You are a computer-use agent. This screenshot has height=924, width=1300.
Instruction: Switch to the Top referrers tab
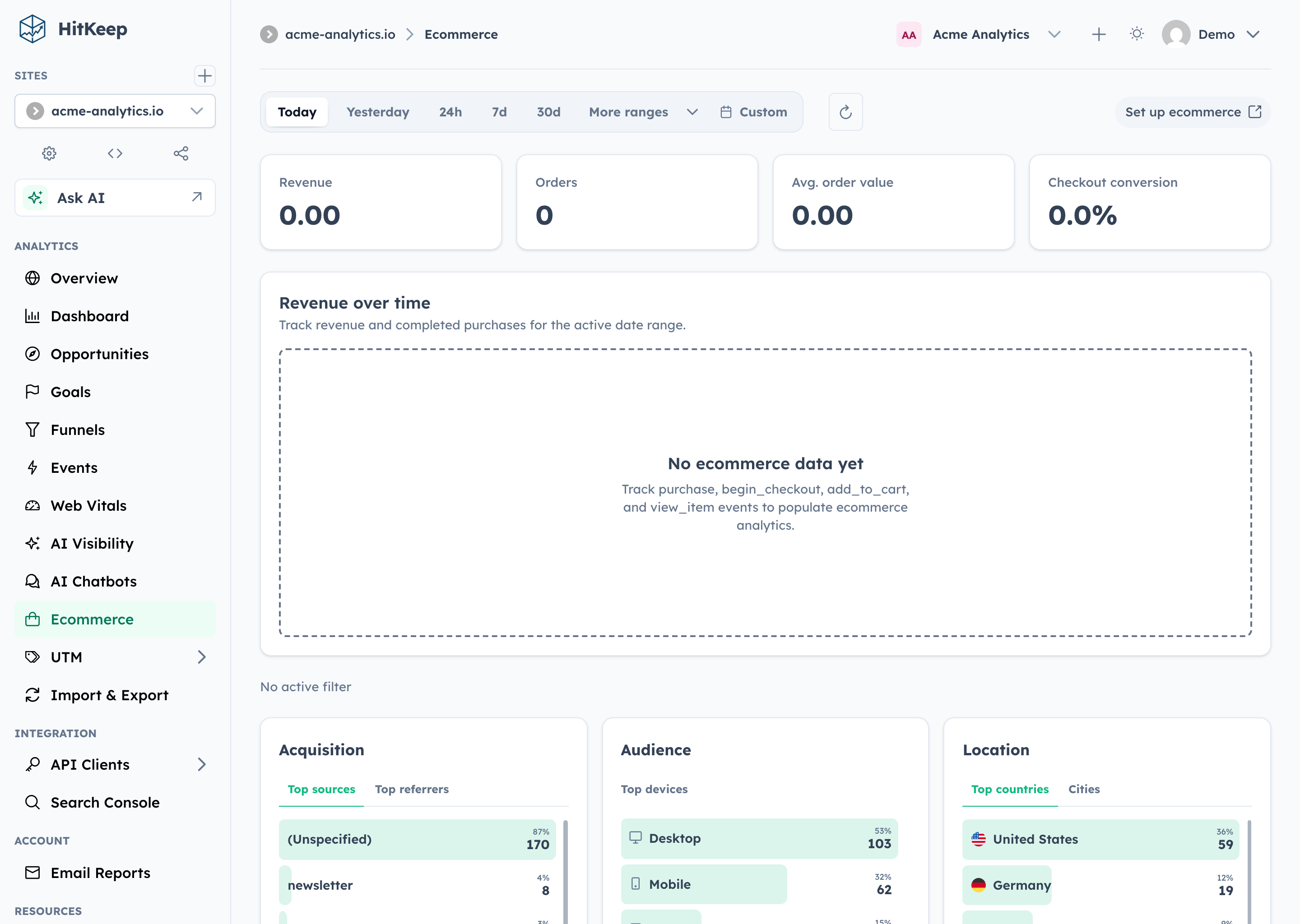coord(412,789)
